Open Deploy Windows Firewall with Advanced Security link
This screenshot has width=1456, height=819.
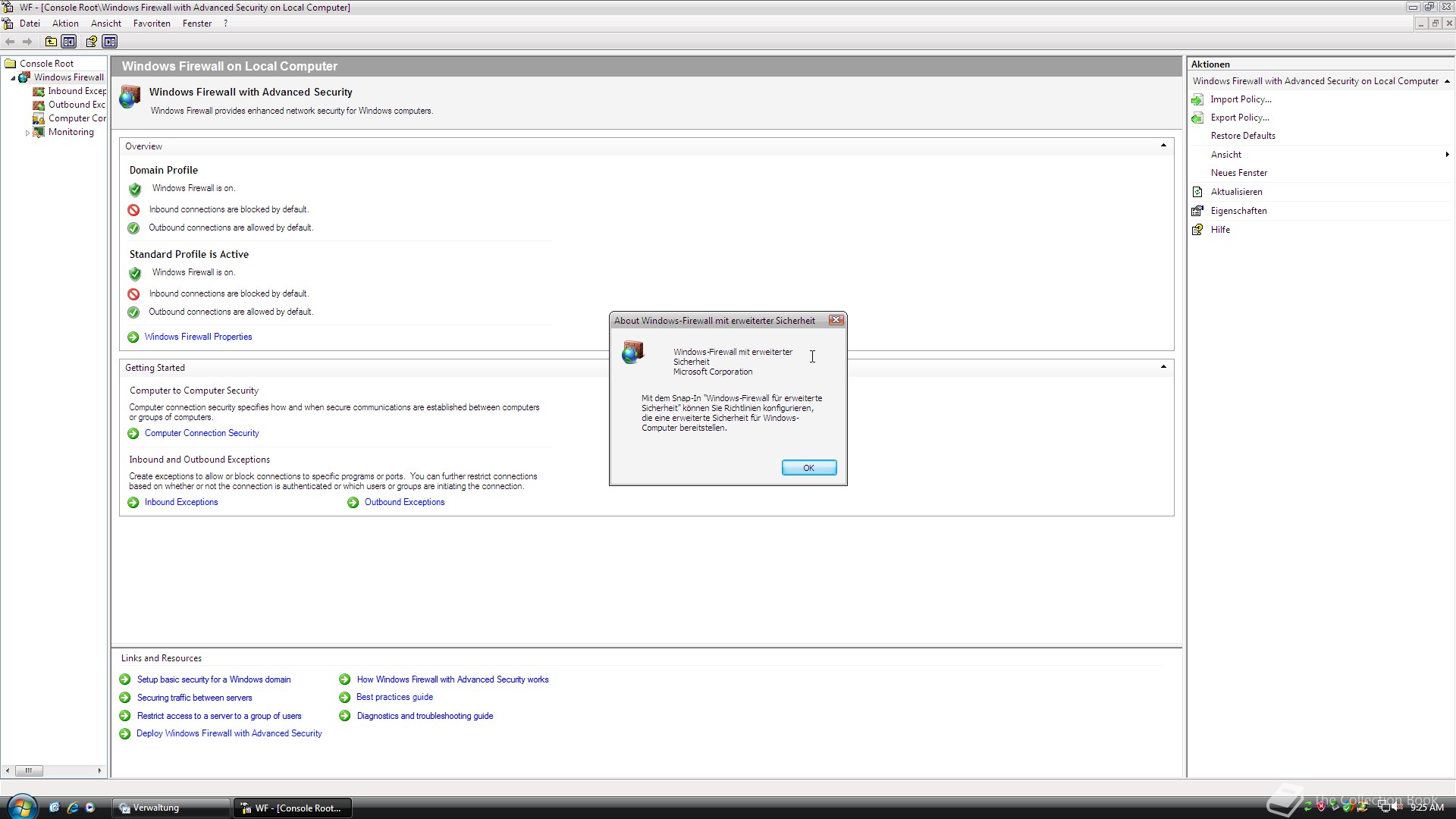(x=229, y=733)
